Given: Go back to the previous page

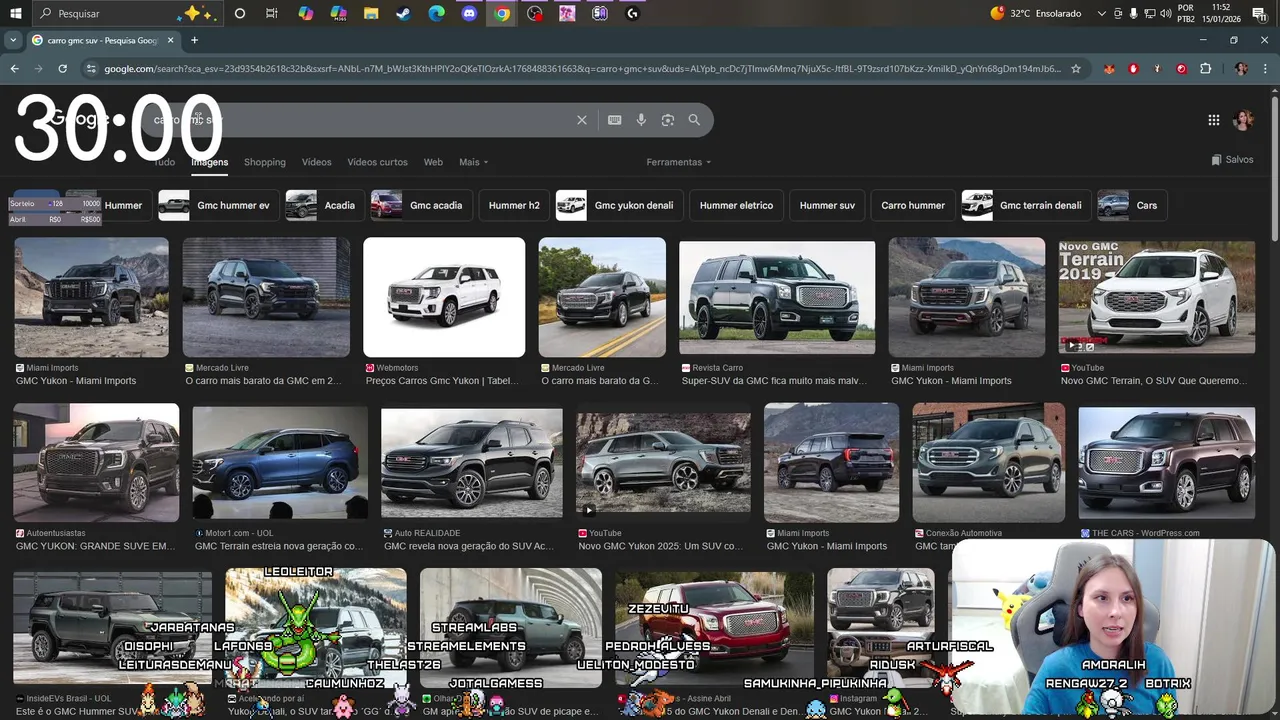Looking at the screenshot, I should (x=14, y=69).
